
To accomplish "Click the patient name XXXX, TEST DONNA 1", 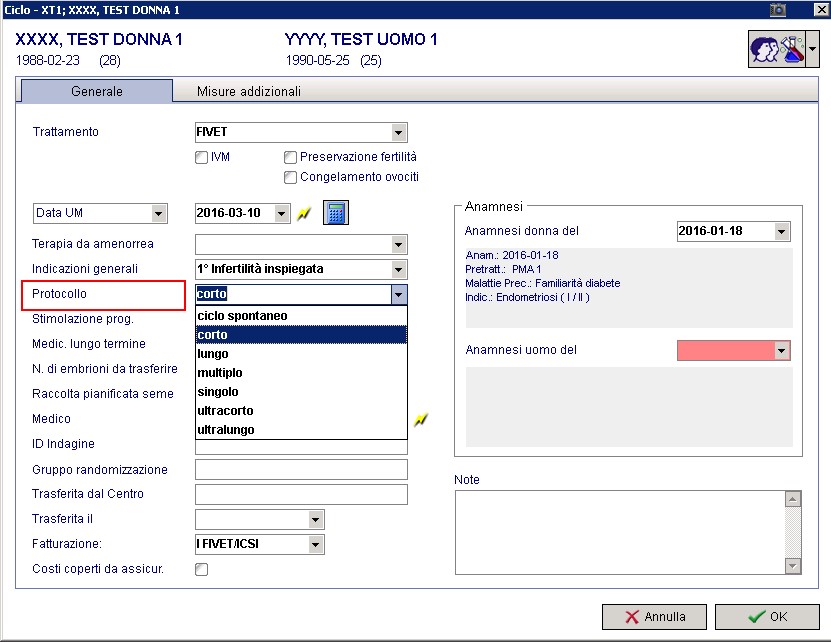I will pyautogui.click(x=99, y=39).
